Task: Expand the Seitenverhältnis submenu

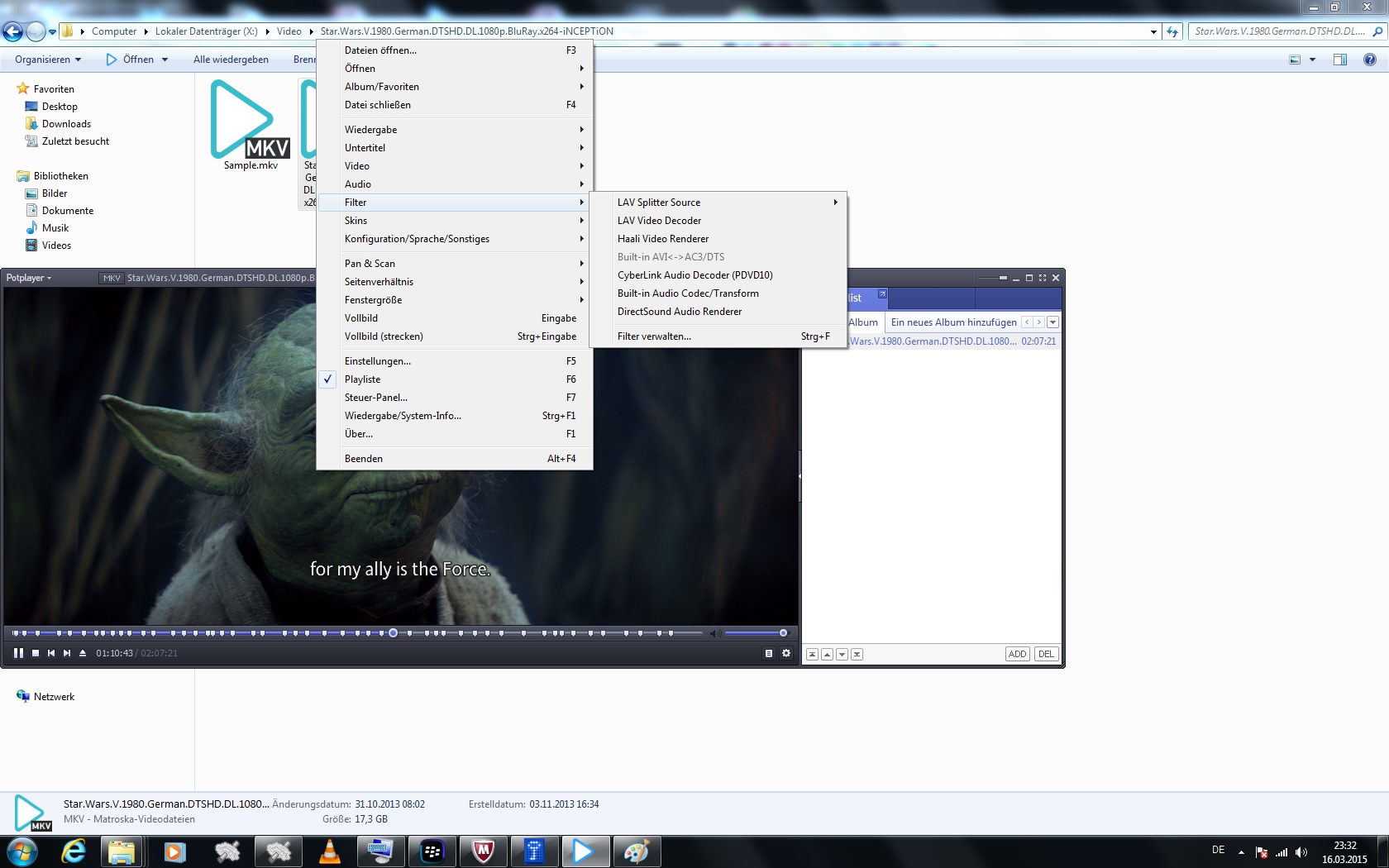Action: 455,282
